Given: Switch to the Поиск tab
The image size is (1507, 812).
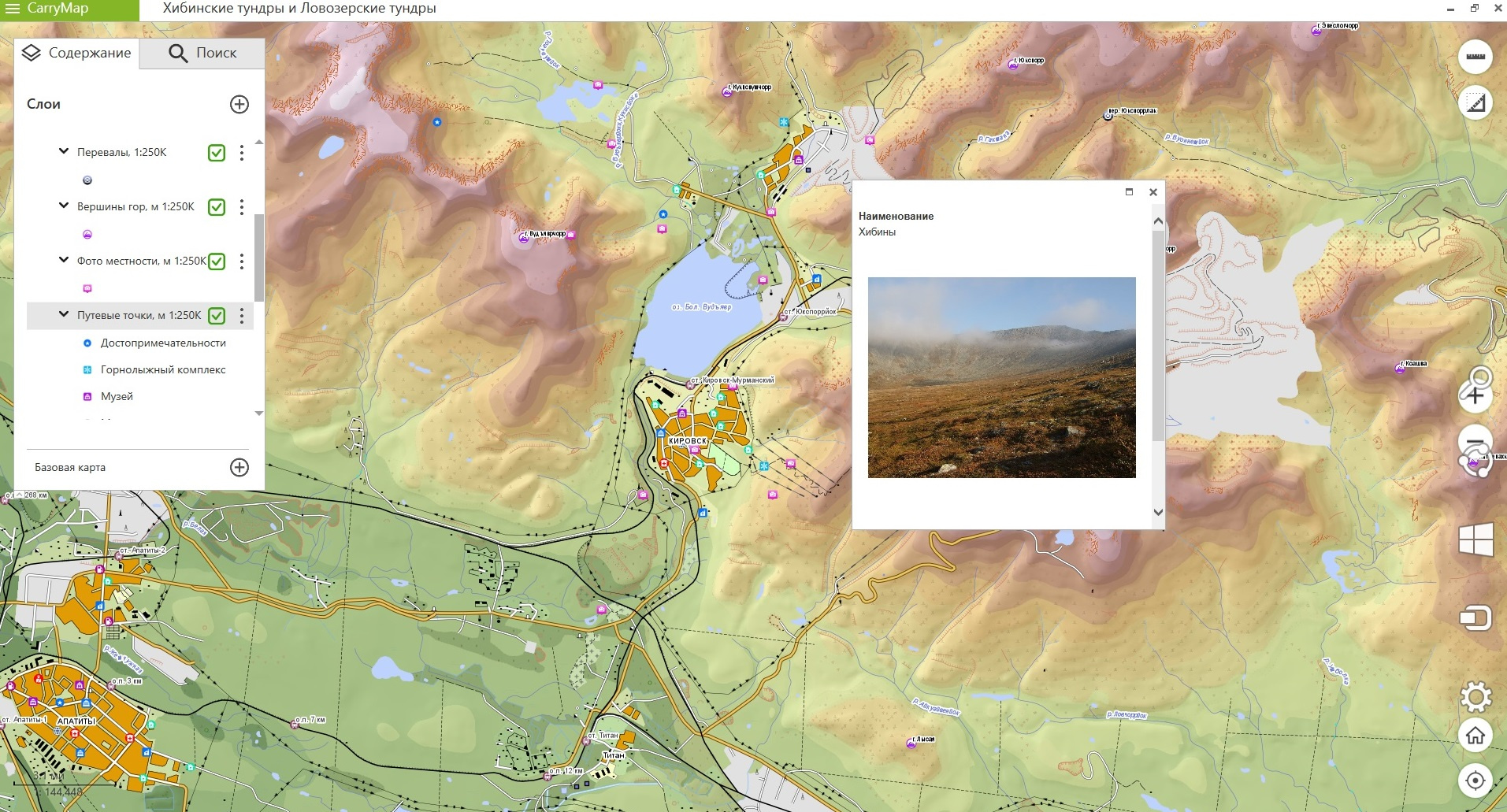Looking at the screenshot, I should click(x=202, y=53).
